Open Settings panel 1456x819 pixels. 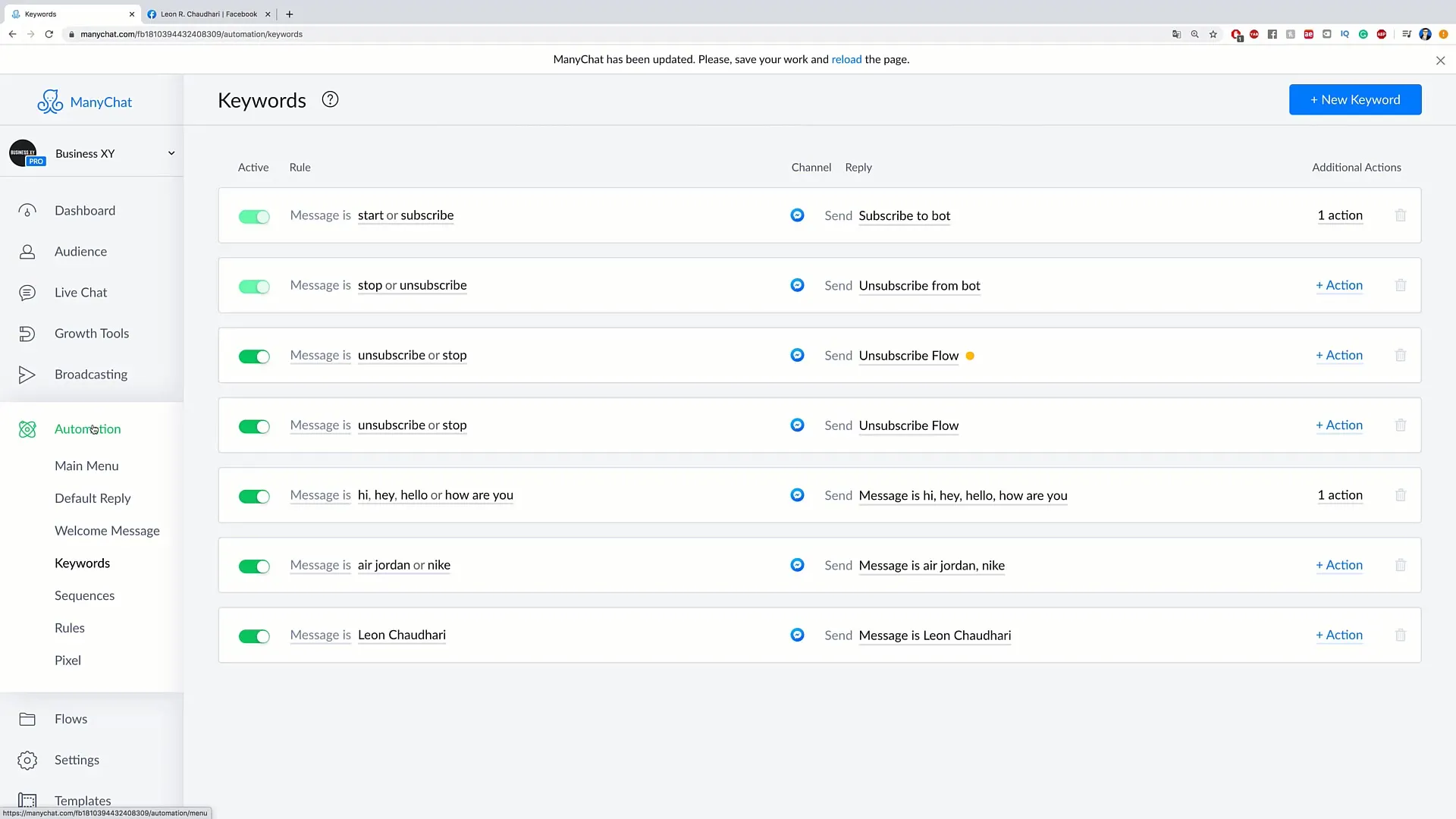77,759
